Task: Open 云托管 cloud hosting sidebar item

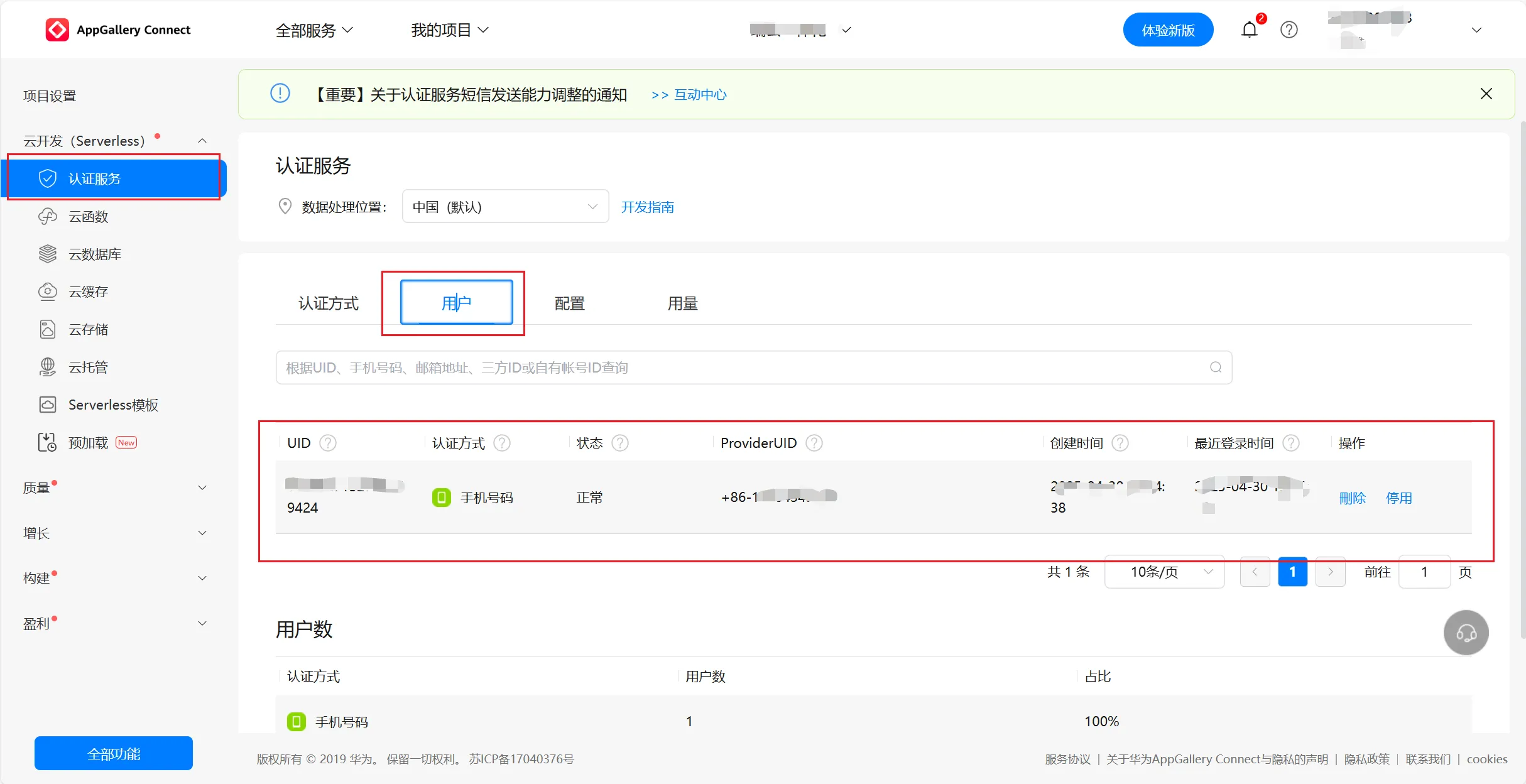Action: 88,367
